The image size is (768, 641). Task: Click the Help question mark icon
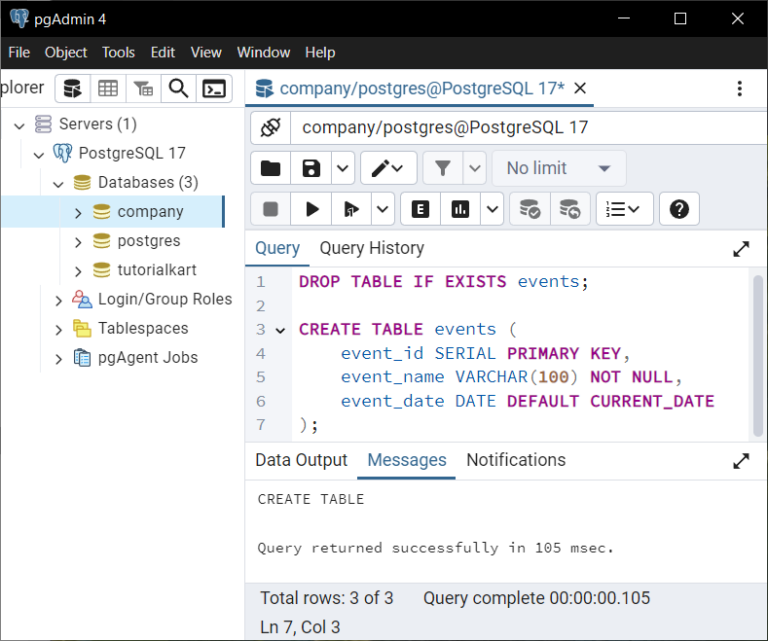pyautogui.click(x=679, y=209)
